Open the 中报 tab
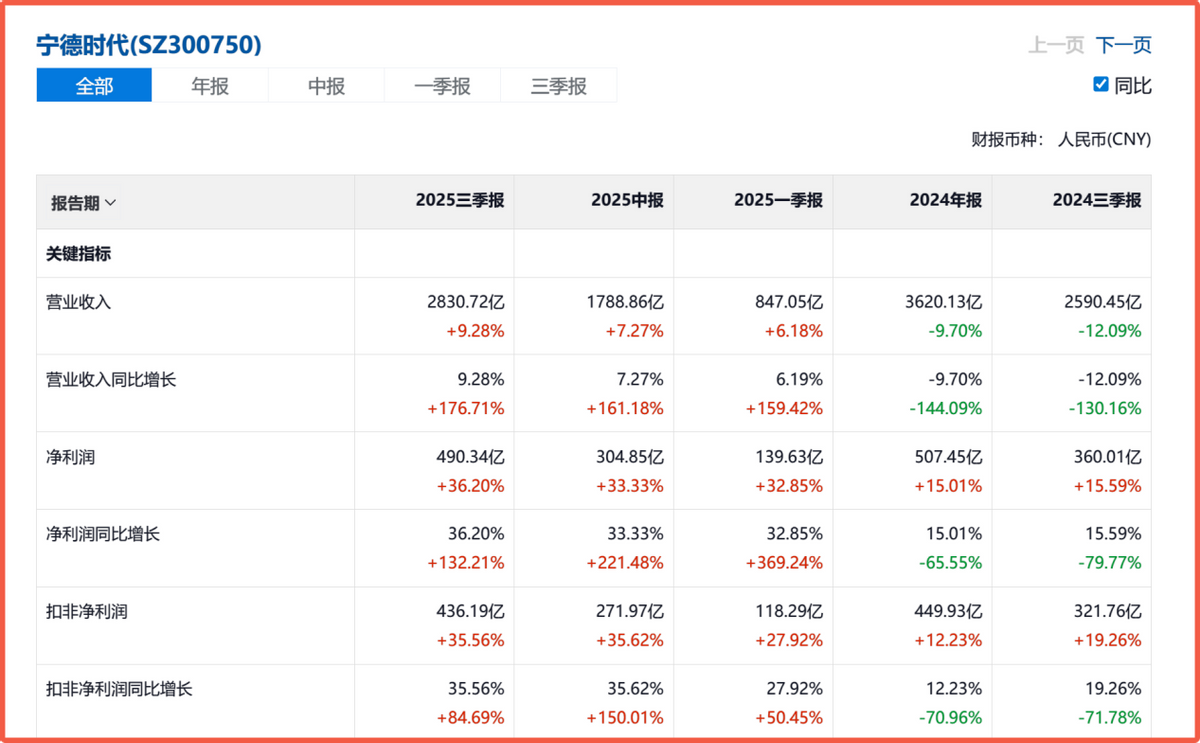The height and width of the screenshot is (743, 1200). pyautogui.click(x=326, y=86)
